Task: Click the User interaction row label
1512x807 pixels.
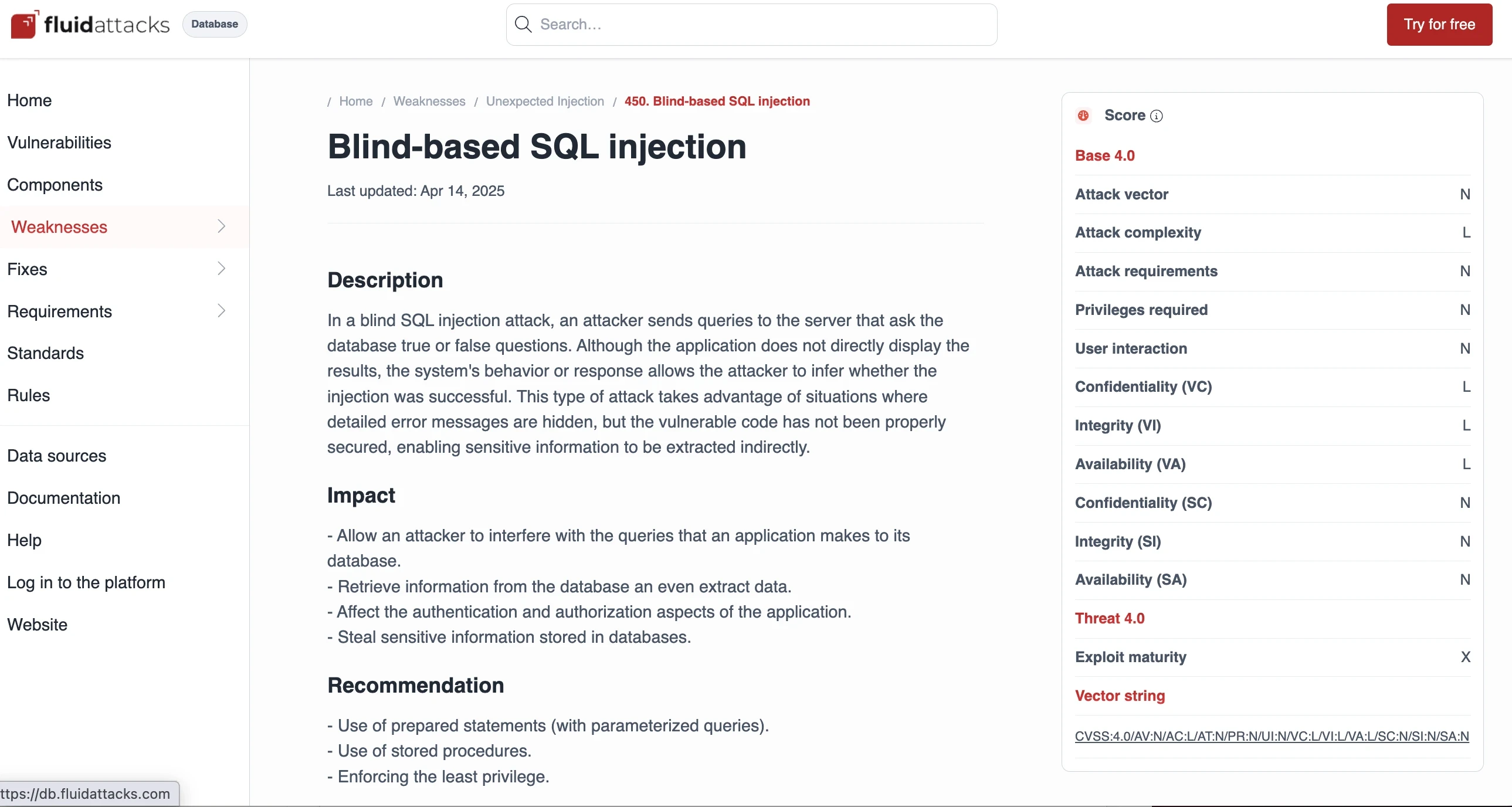Action: 1131,348
